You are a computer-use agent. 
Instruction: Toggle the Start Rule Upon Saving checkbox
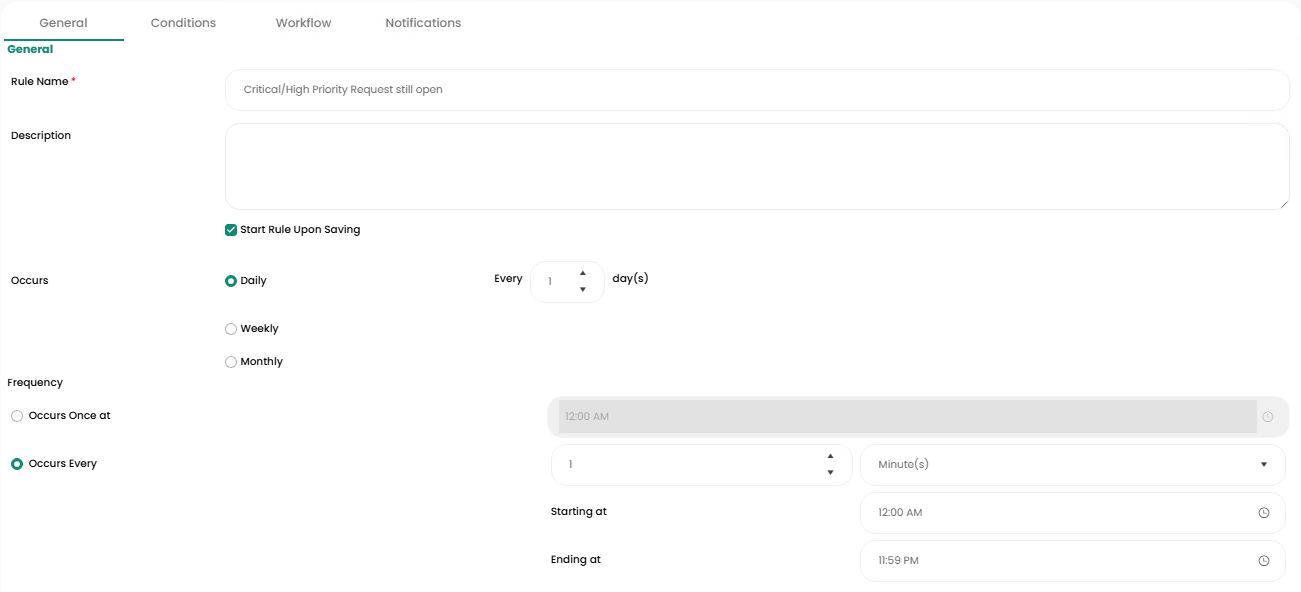pos(231,230)
